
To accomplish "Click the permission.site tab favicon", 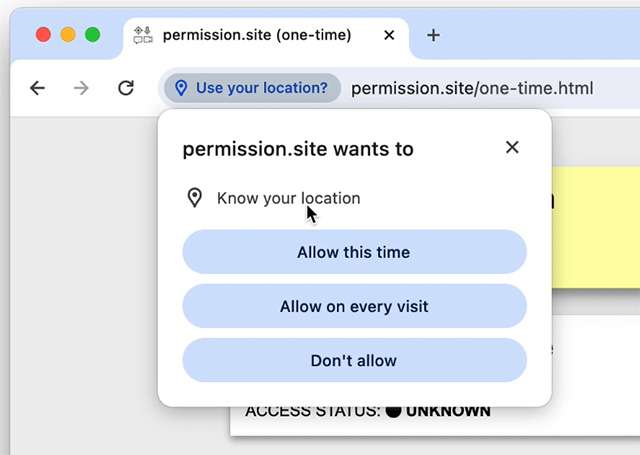I will tap(143, 35).
